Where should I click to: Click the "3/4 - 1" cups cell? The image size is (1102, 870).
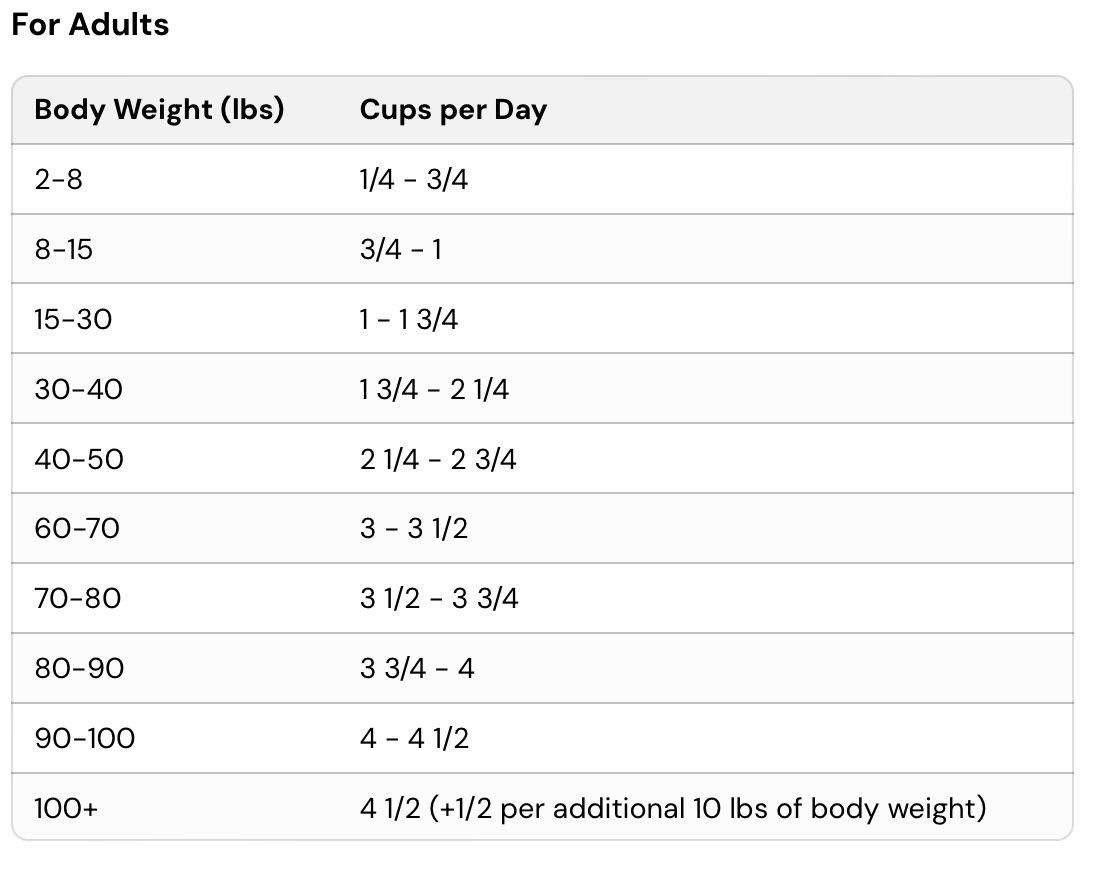point(401,249)
